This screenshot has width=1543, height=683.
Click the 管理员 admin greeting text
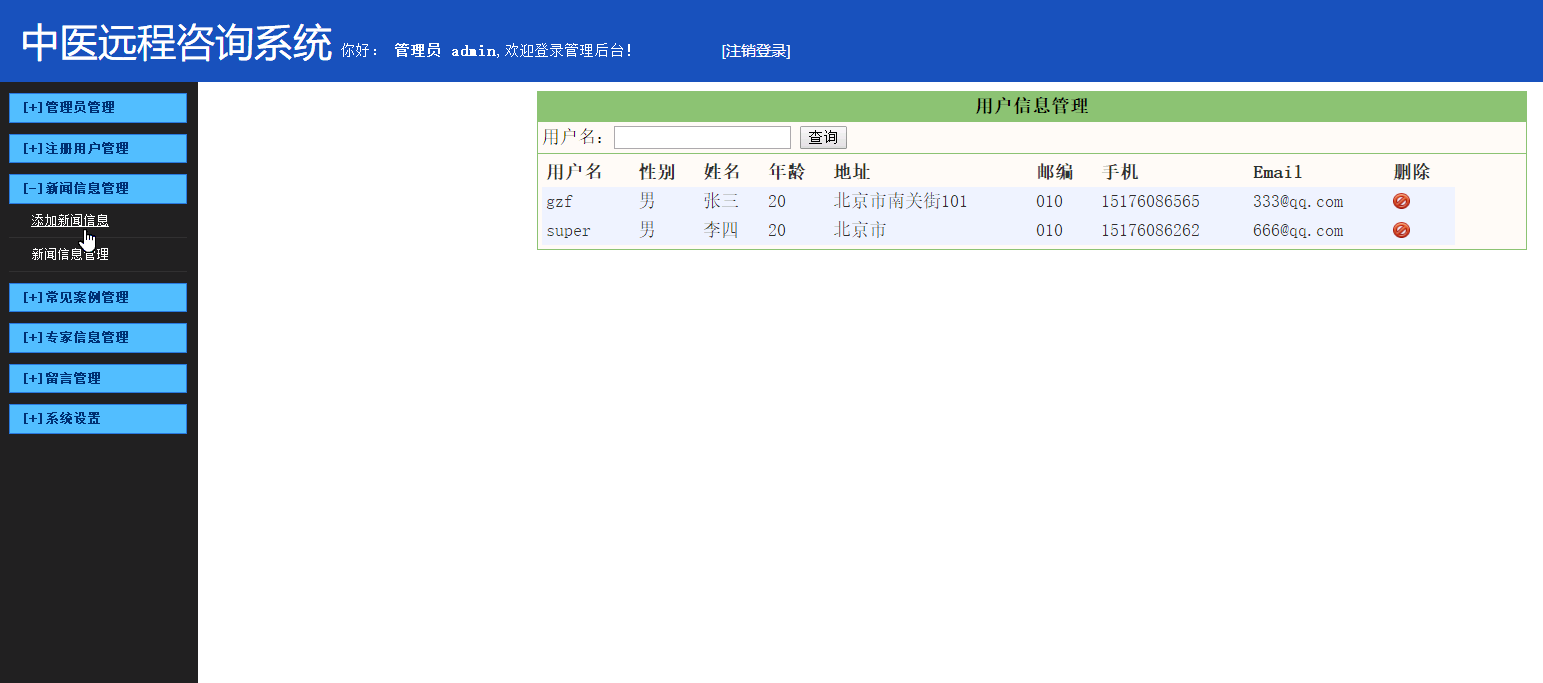tap(445, 50)
